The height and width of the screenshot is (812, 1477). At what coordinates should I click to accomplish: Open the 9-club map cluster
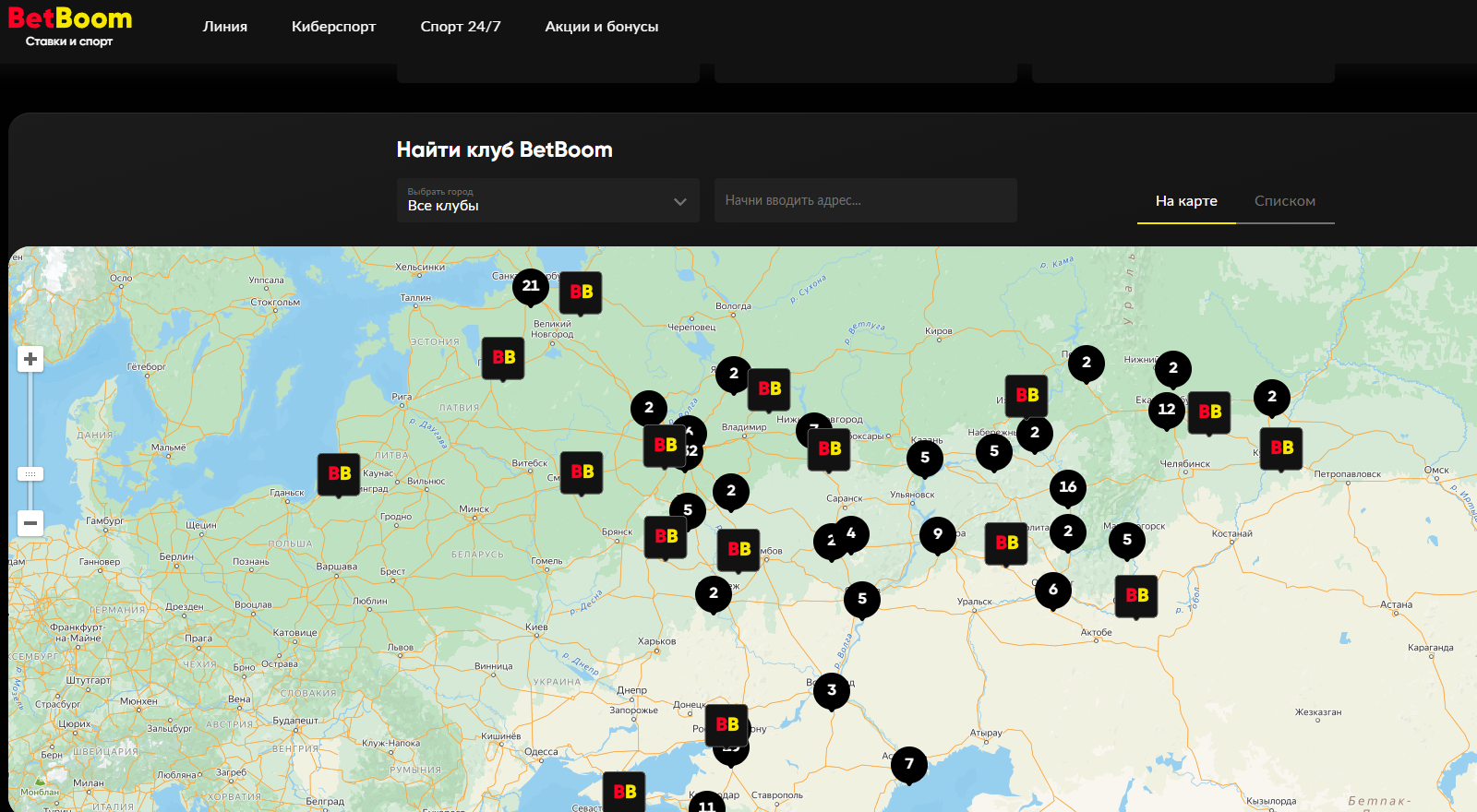[938, 534]
